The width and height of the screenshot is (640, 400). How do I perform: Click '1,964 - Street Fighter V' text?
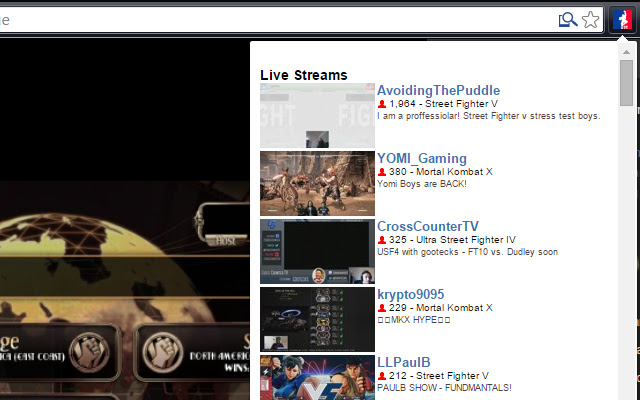click(x=443, y=104)
